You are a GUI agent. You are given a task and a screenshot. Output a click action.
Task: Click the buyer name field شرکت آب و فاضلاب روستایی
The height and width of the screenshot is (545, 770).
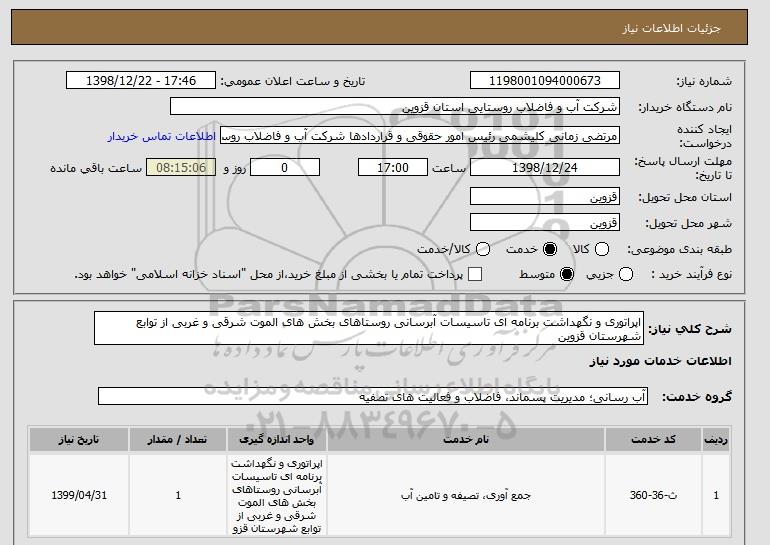tap(395, 107)
